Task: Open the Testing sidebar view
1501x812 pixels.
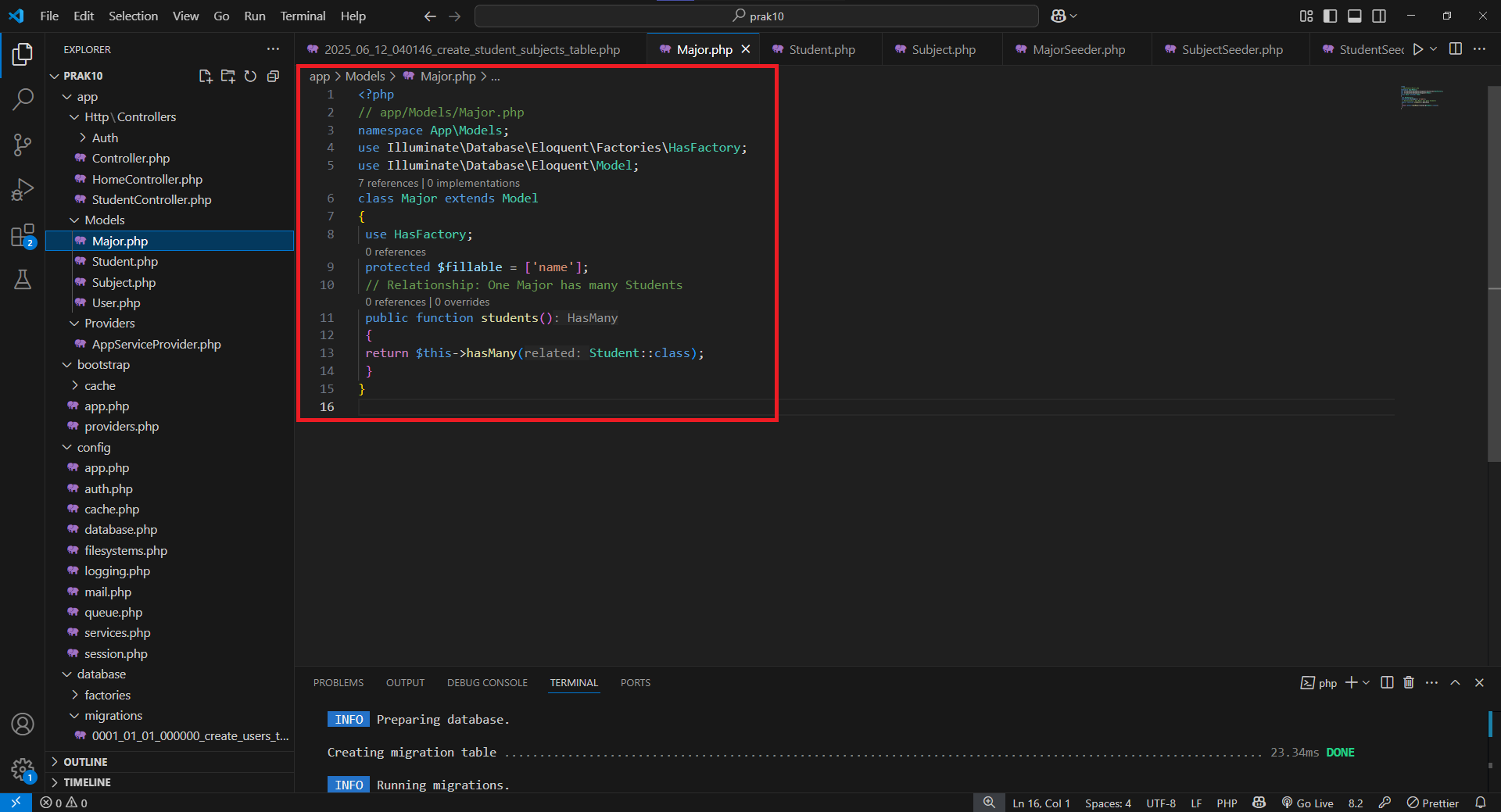Action: pyautogui.click(x=23, y=280)
